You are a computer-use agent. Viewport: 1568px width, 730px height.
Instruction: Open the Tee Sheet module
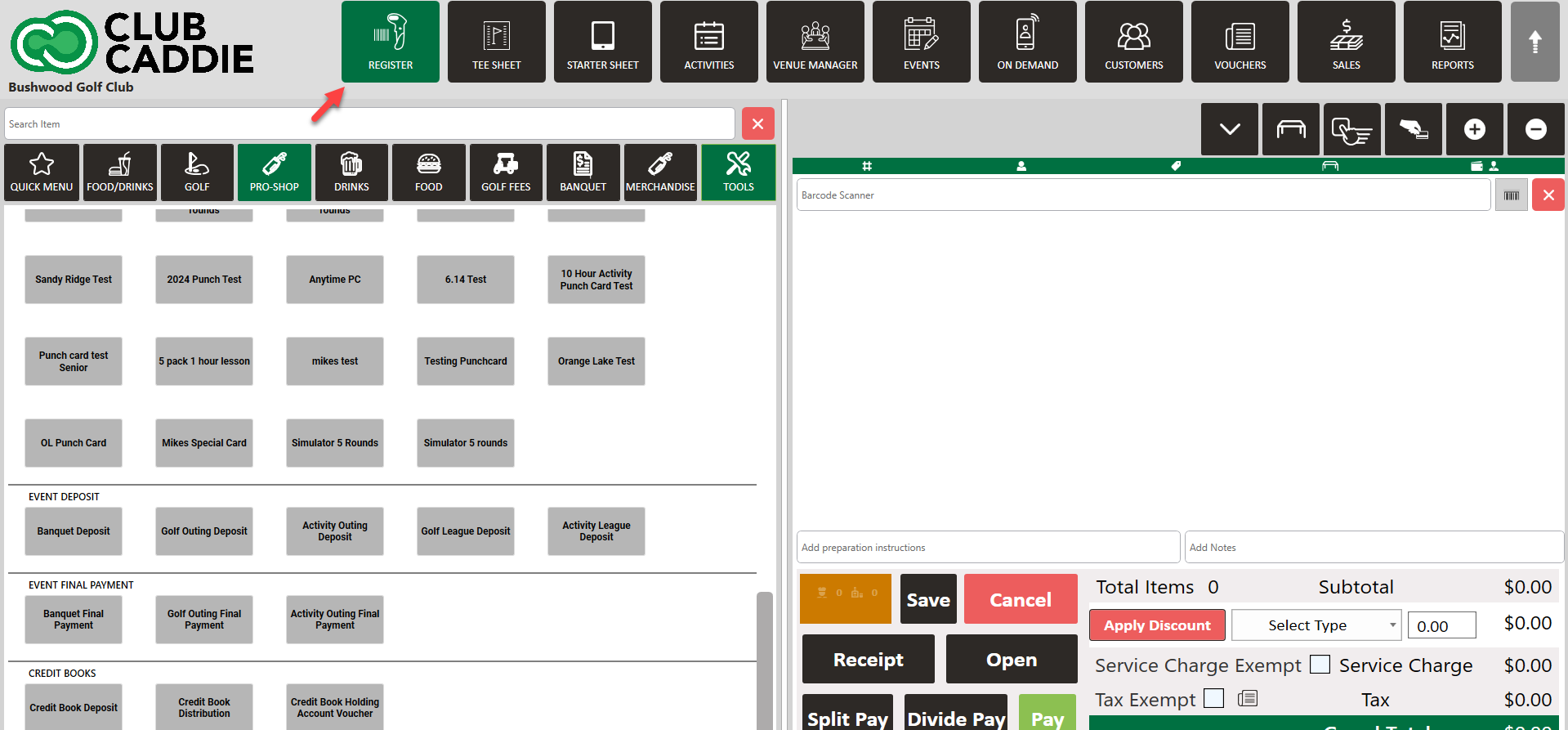coord(496,42)
